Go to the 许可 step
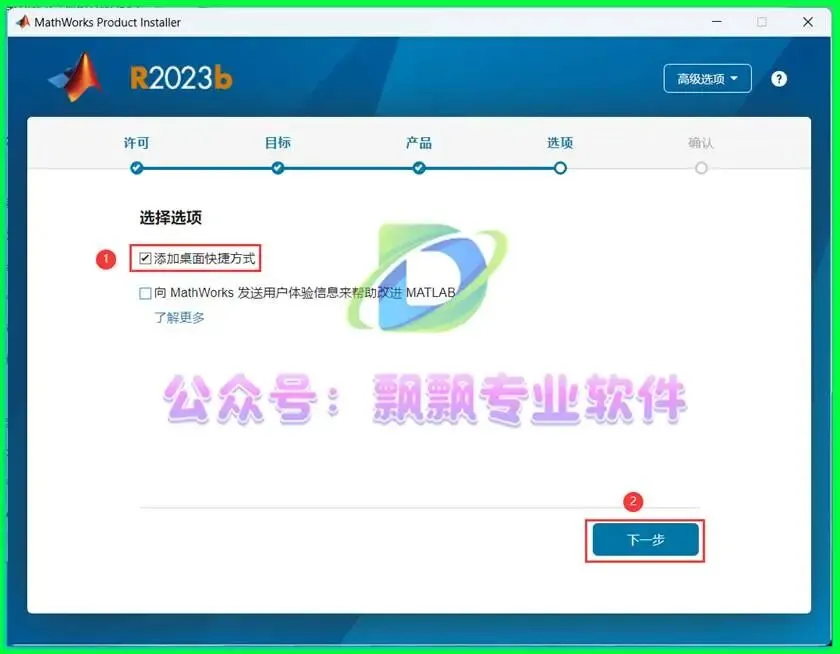The height and width of the screenshot is (654, 840). (136, 143)
